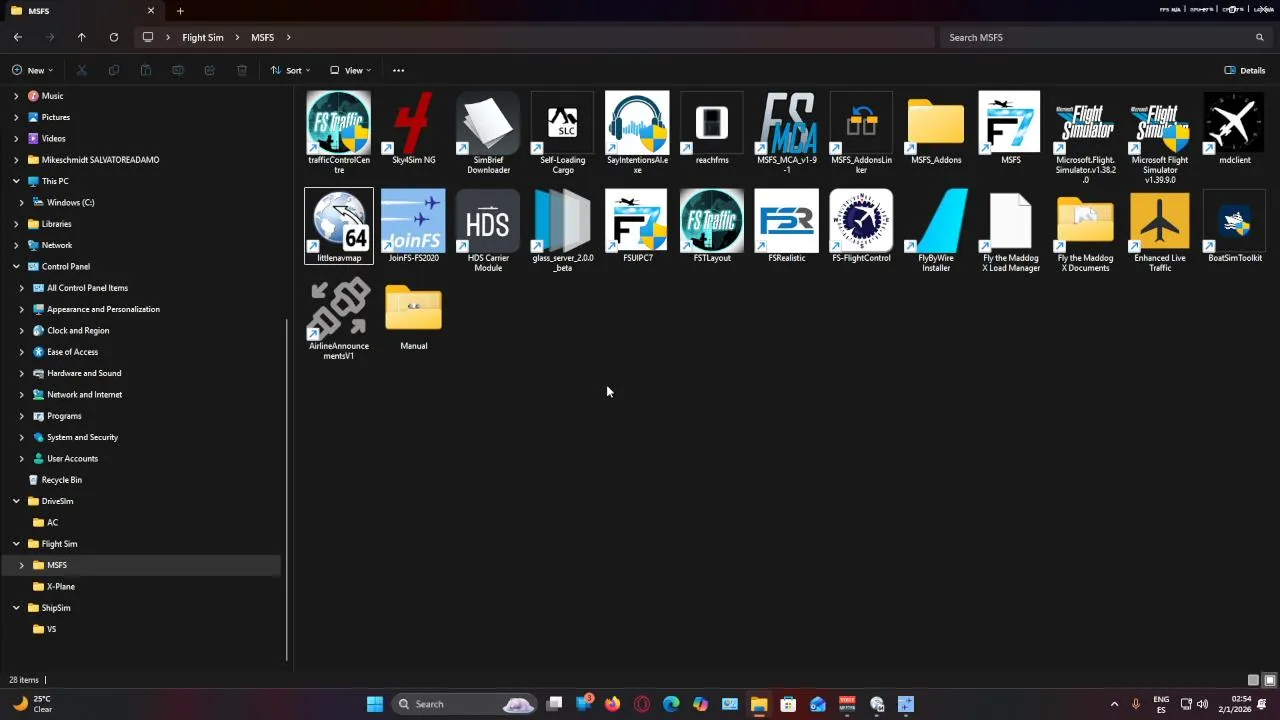Open the JoinFS-FS2020 shortcut

413,226
